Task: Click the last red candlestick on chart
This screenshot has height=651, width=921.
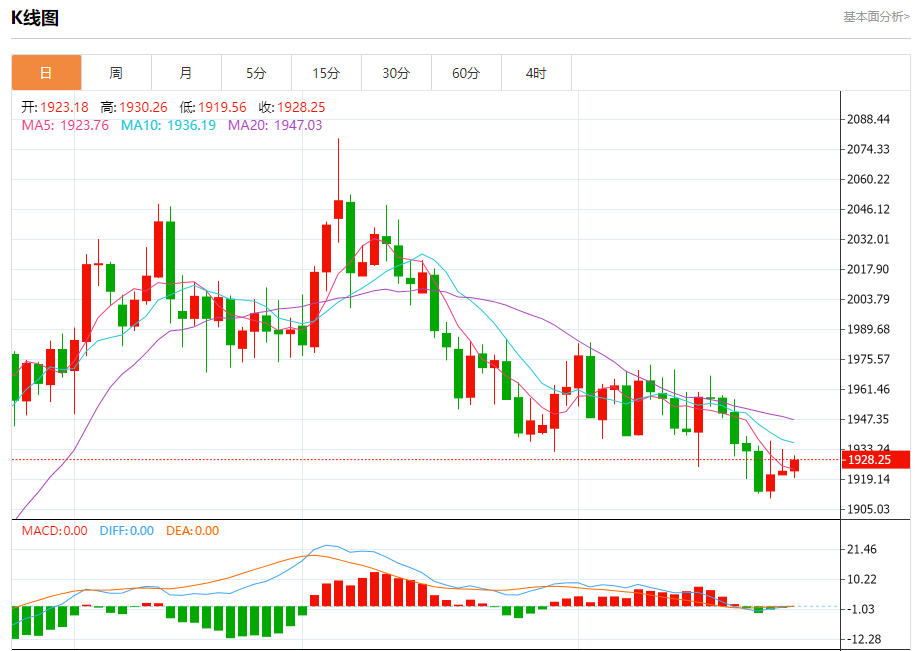Action: pyautogui.click(x=795, y=465)
